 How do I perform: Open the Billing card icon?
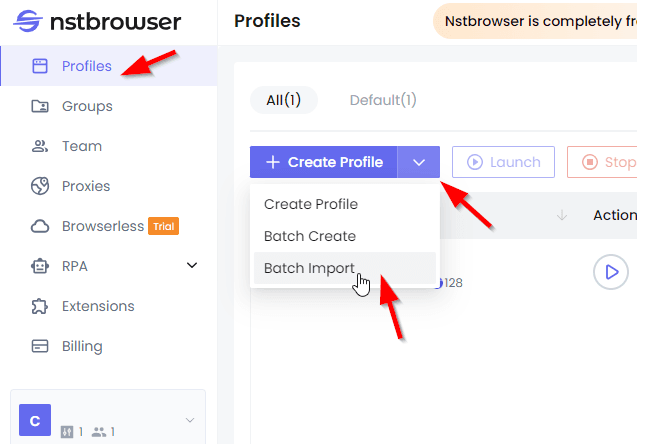pyautogui.click(x=40, y=346)
